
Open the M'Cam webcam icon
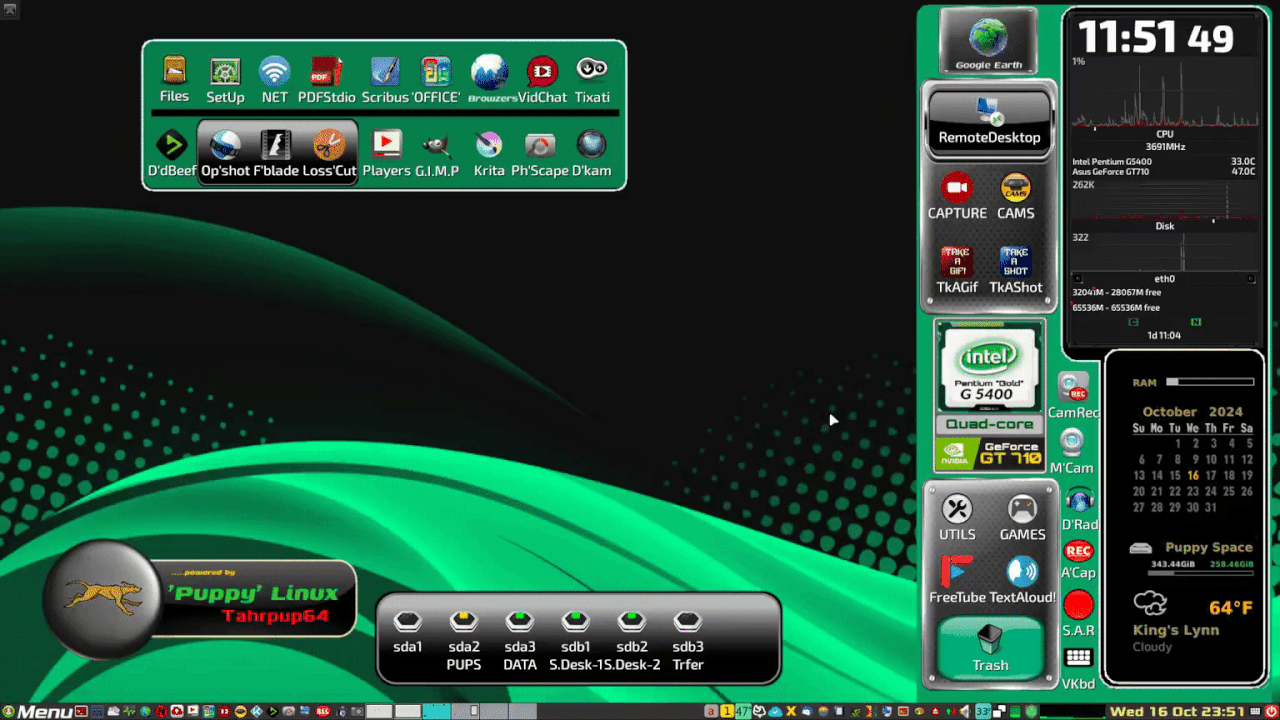click(1072, 443)
